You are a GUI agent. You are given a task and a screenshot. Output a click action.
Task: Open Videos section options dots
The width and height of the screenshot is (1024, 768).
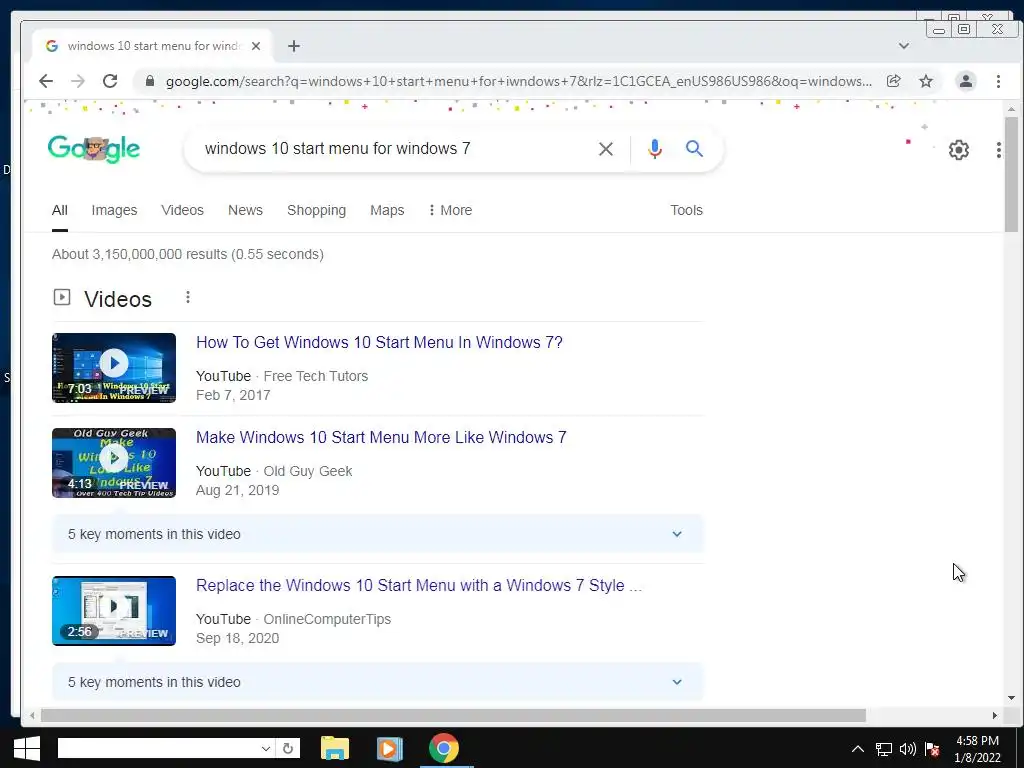pos(187,297)
